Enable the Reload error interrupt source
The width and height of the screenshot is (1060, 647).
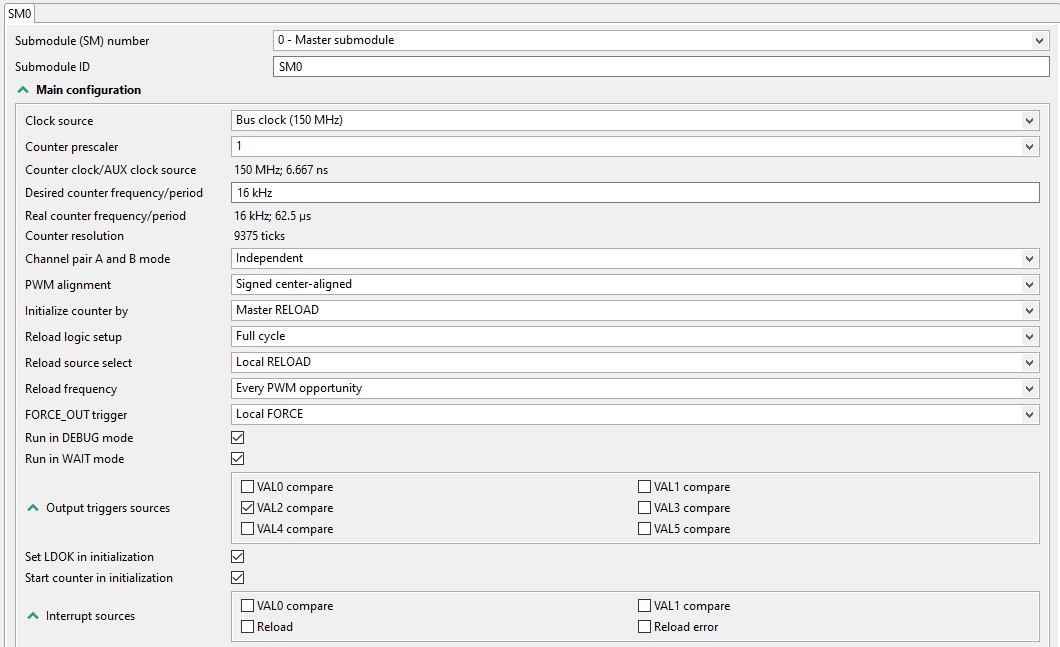pyautogui.click(x=645, y=627)
